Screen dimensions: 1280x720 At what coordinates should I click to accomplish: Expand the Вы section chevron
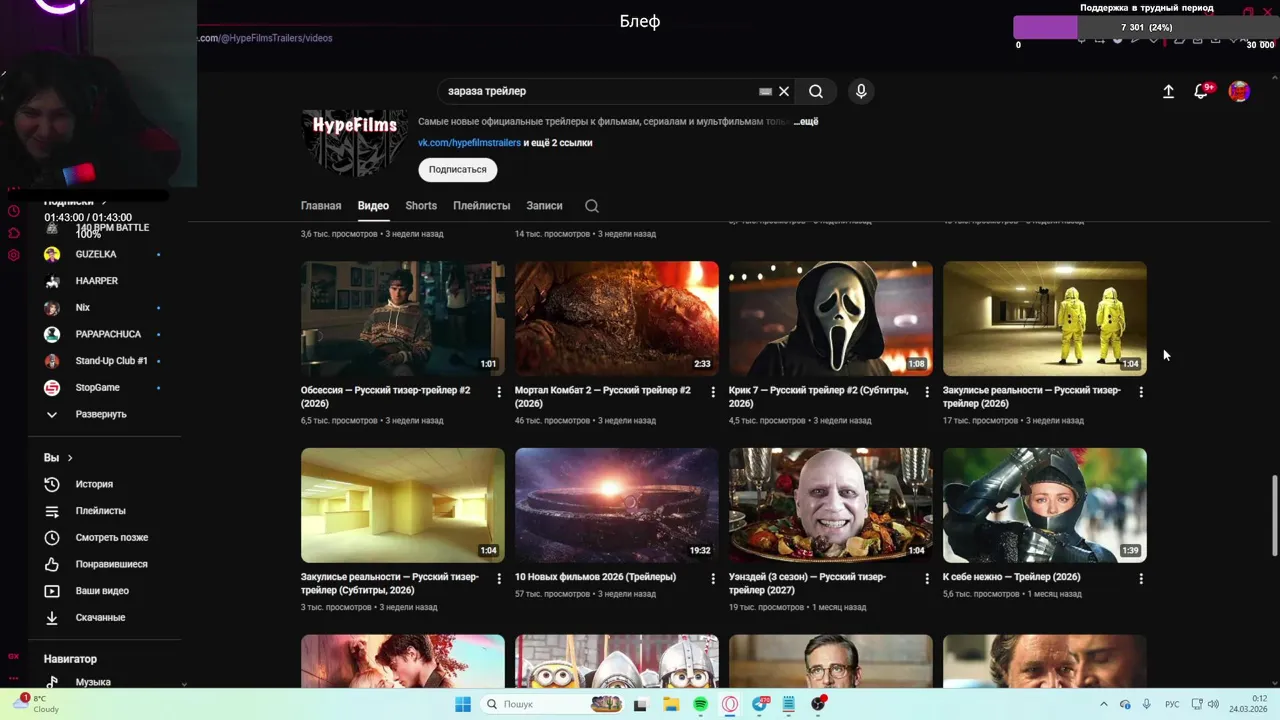pyautogui.click(x=70, y=458)
